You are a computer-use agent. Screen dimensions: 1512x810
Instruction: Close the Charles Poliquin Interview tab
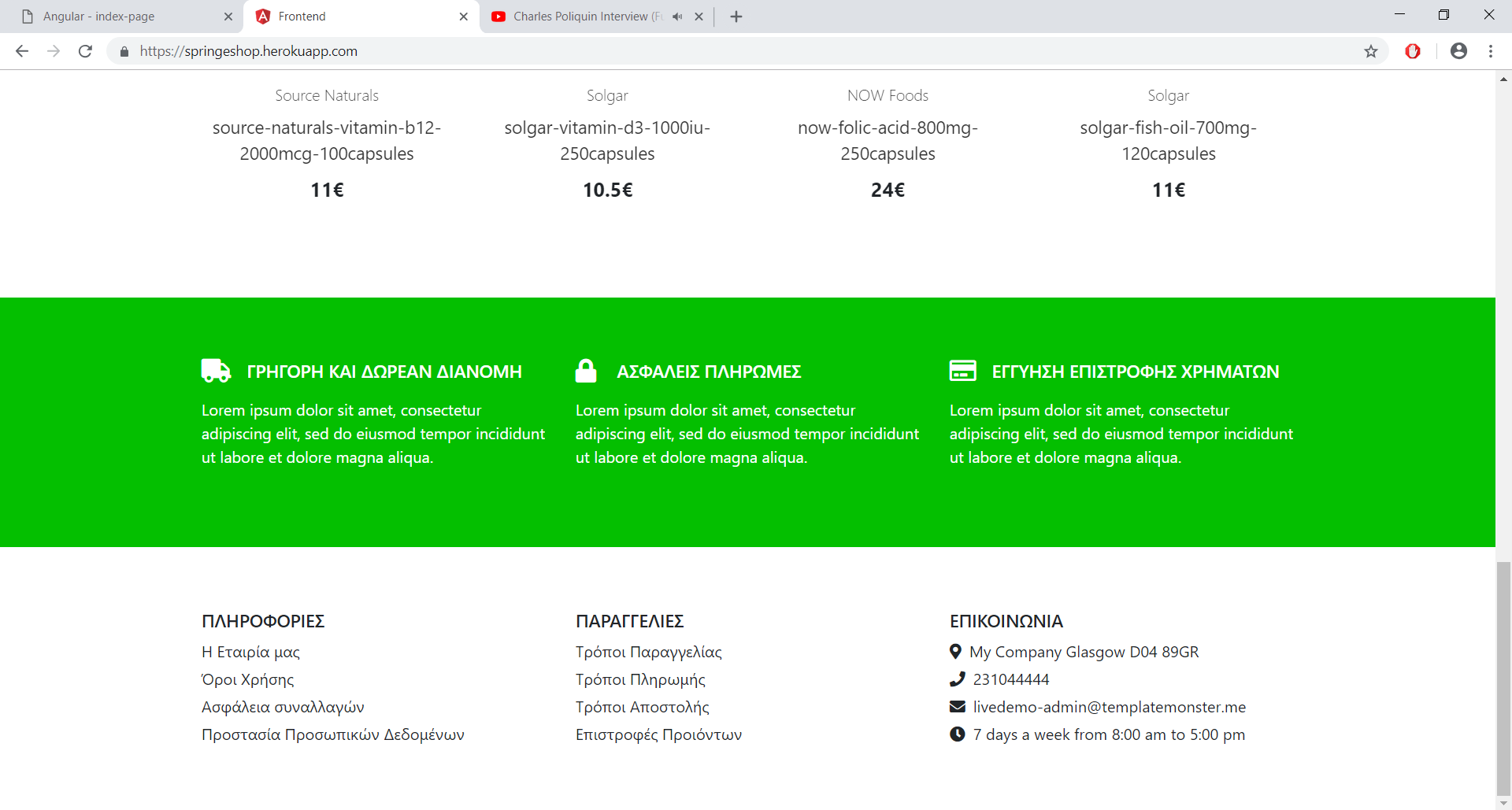[x=699, y=17]
